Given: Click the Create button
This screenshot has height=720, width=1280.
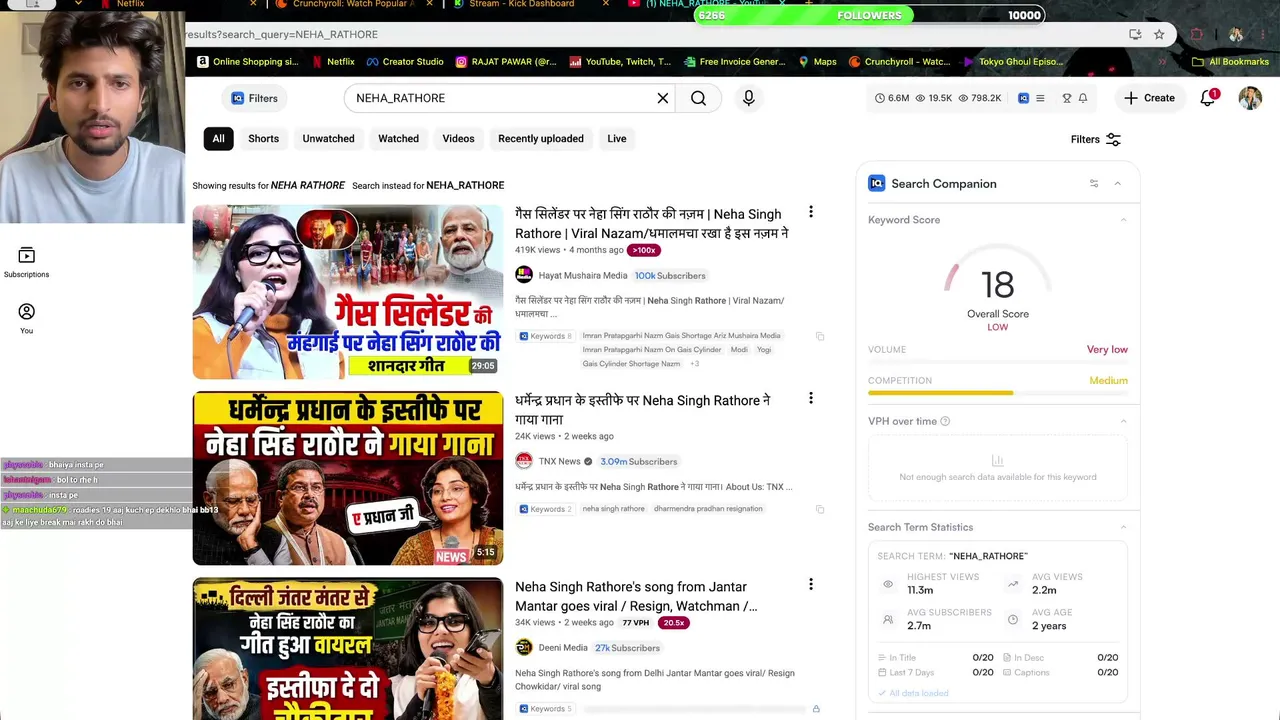Looking at the screenshot, I should pos(1149,98).
